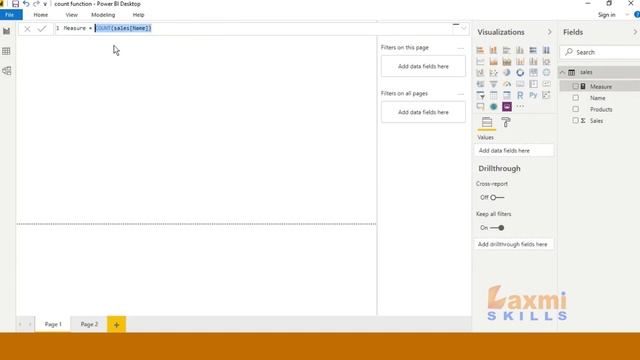Collapse the Visualizations pane chevron

[x=549, y=32]
